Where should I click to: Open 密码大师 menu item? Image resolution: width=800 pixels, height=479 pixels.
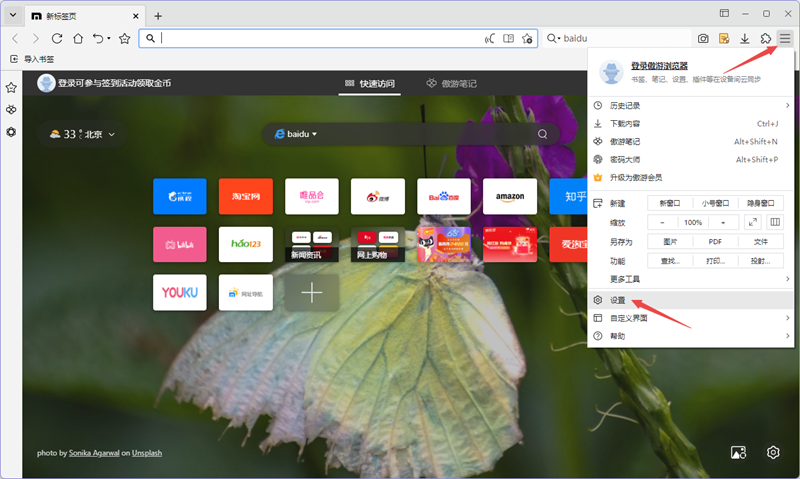point(691,160)
